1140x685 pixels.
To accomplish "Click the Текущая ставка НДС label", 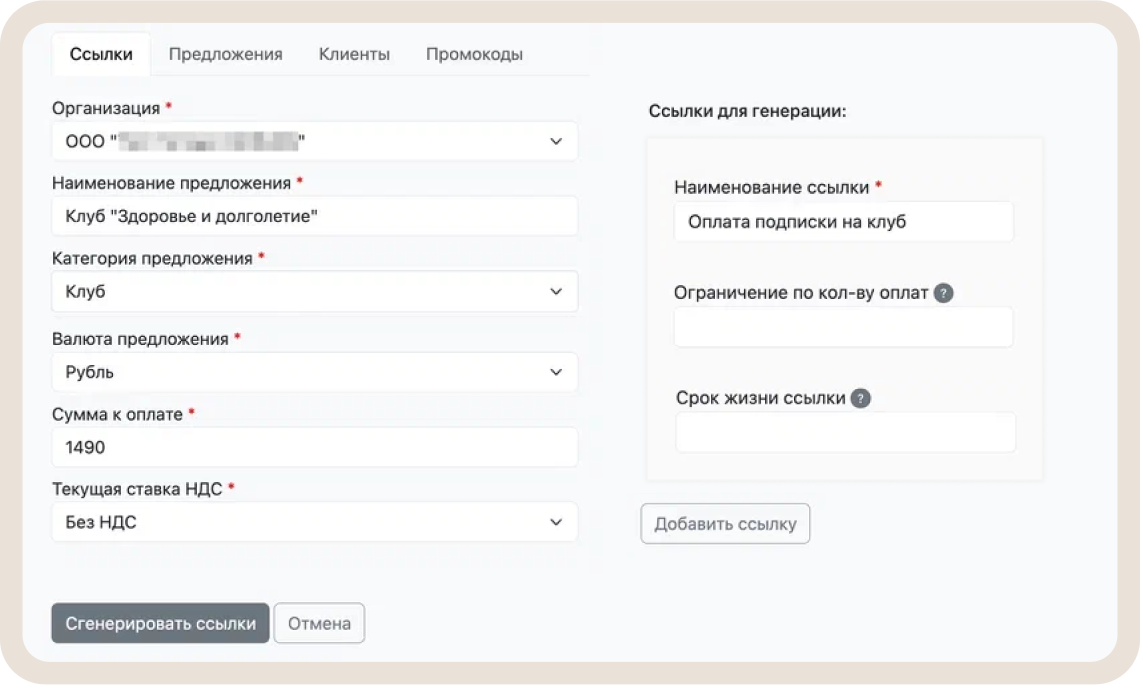I will (x=137, y=489).
